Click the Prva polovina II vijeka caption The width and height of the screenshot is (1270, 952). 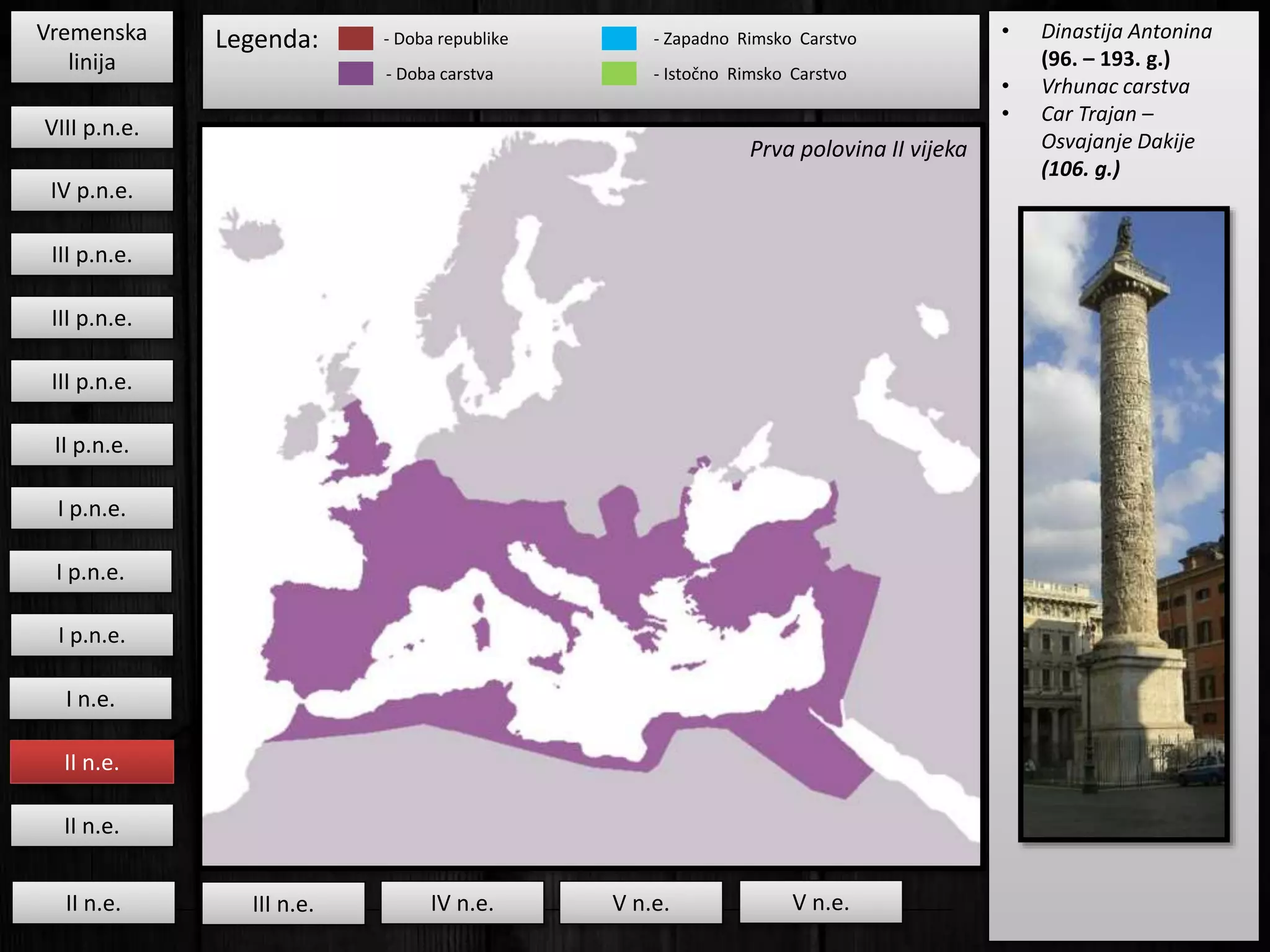pyautogui.click(x=858, y=149)
